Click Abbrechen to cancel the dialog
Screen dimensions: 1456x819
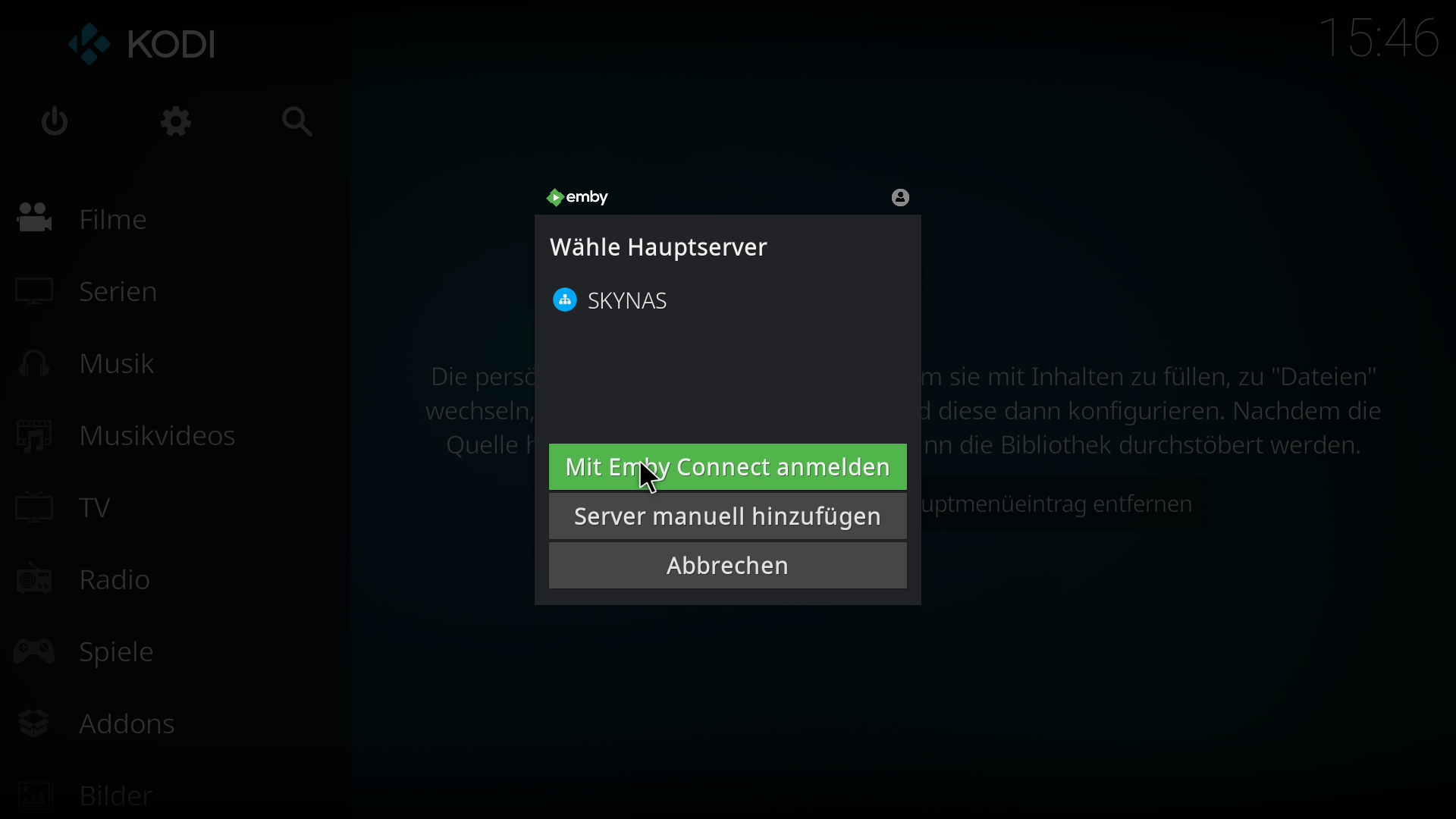(728, 566)
